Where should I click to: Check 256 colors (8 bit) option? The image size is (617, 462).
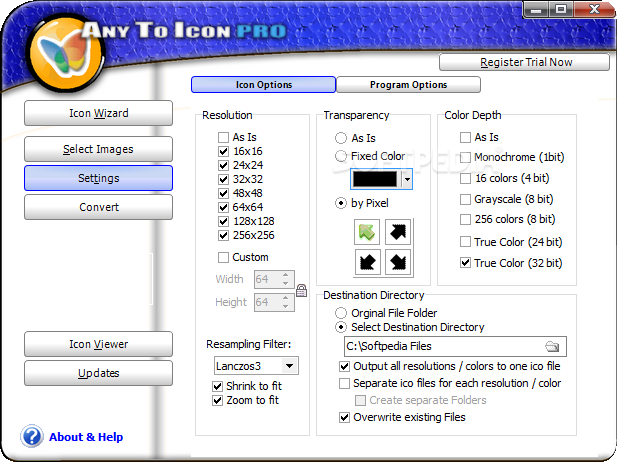(x=465, y=220)
